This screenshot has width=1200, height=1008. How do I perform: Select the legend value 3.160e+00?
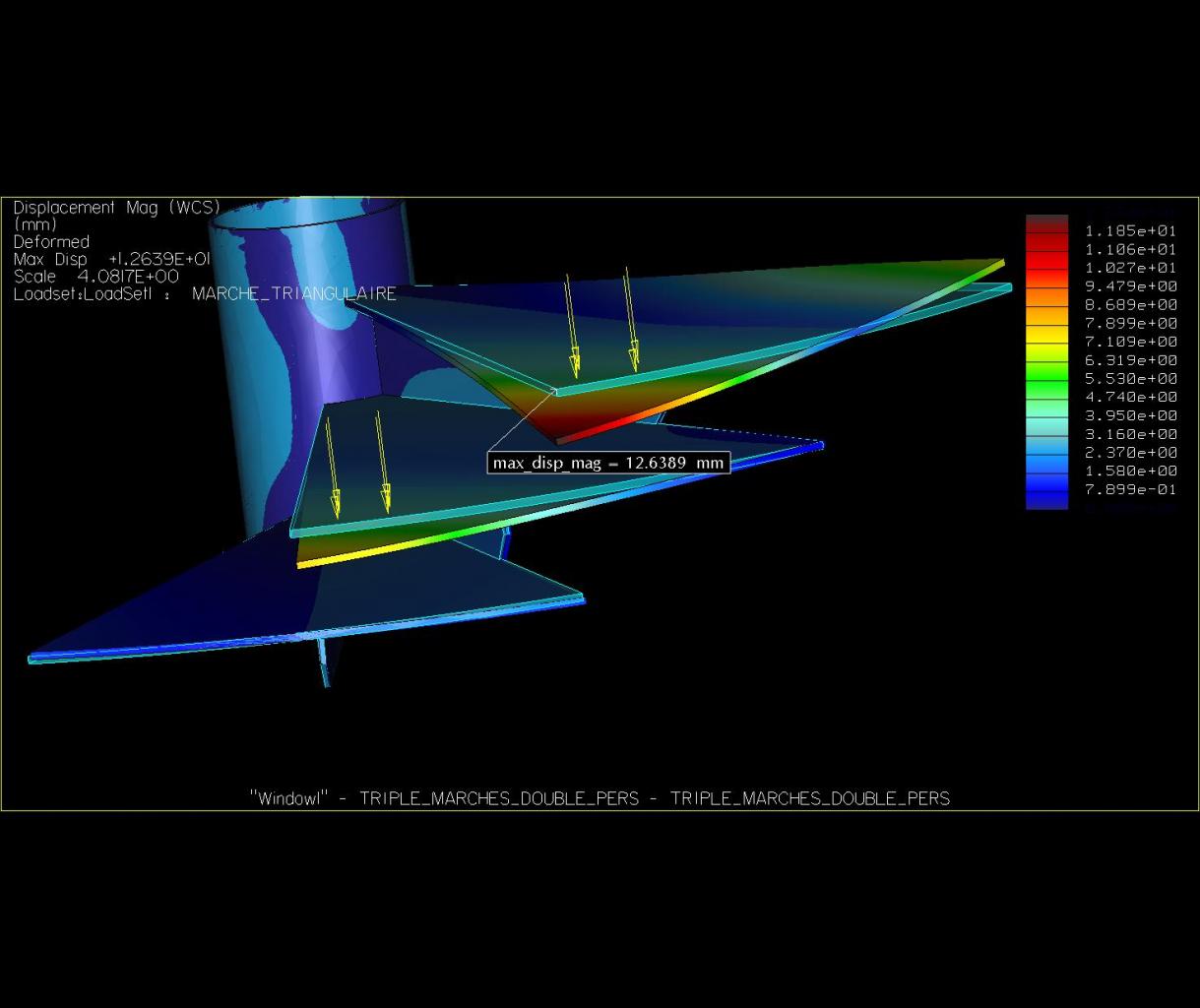(1130, 434)
